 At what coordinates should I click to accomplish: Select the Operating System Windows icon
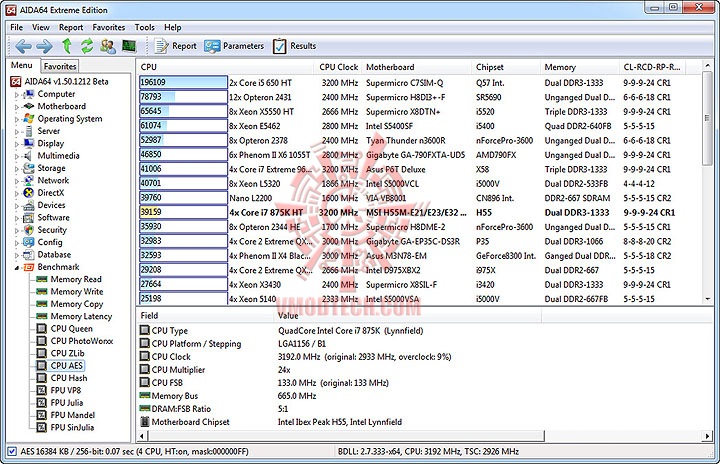point(29,119)
